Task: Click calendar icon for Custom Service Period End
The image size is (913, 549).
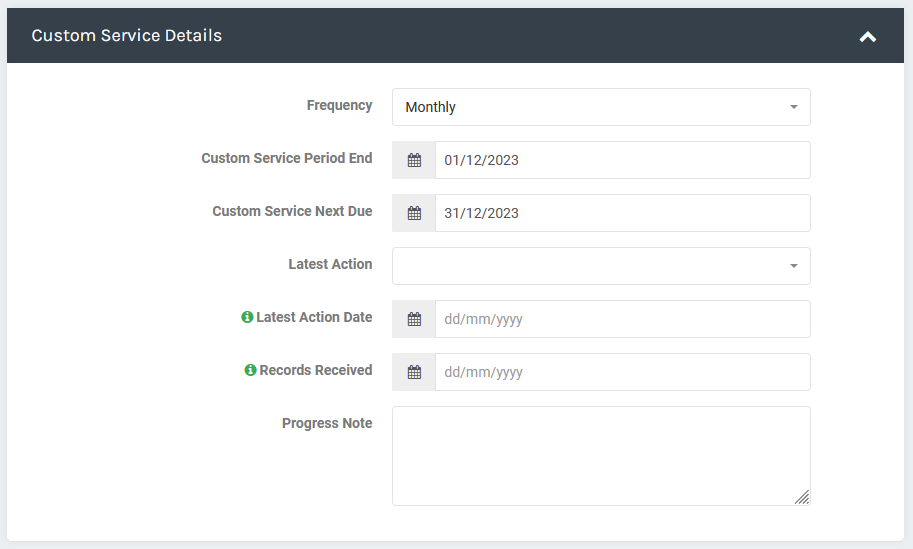Action: [x=414, y=160]
